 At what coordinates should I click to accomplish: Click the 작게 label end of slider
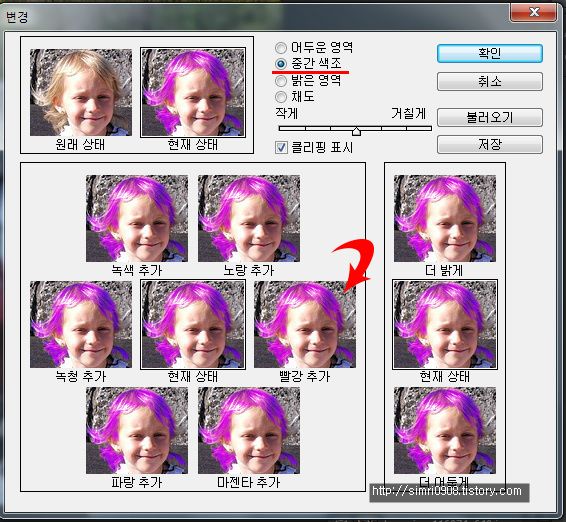[x=287, y=114]
